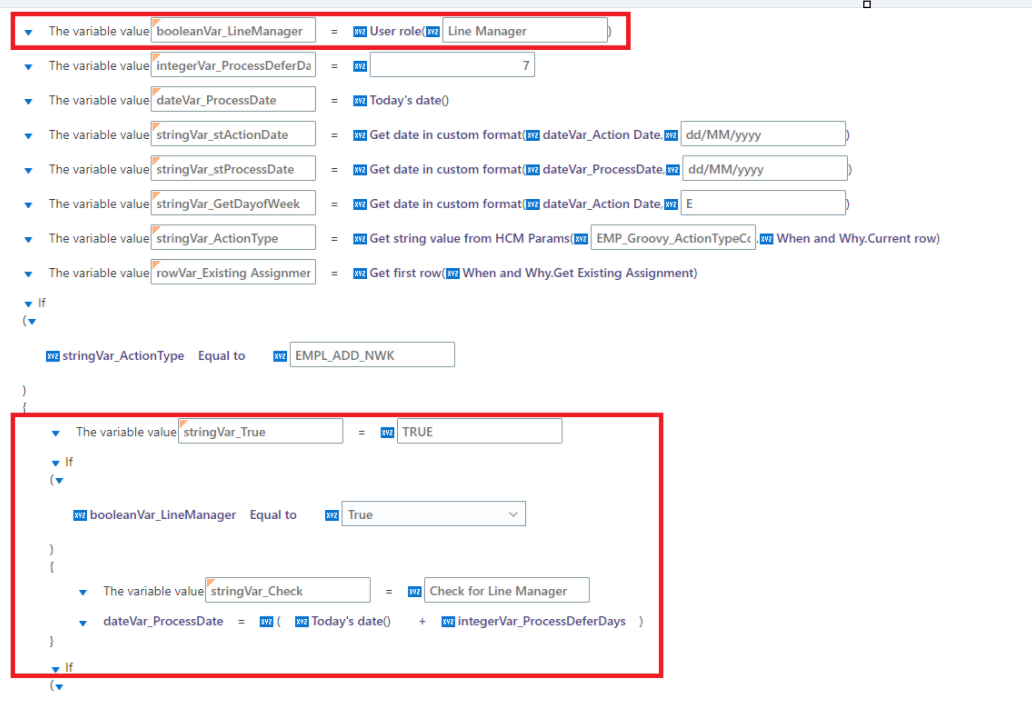Select the User role function text
The image size is (1032, 706).
(x=395, y=31)
